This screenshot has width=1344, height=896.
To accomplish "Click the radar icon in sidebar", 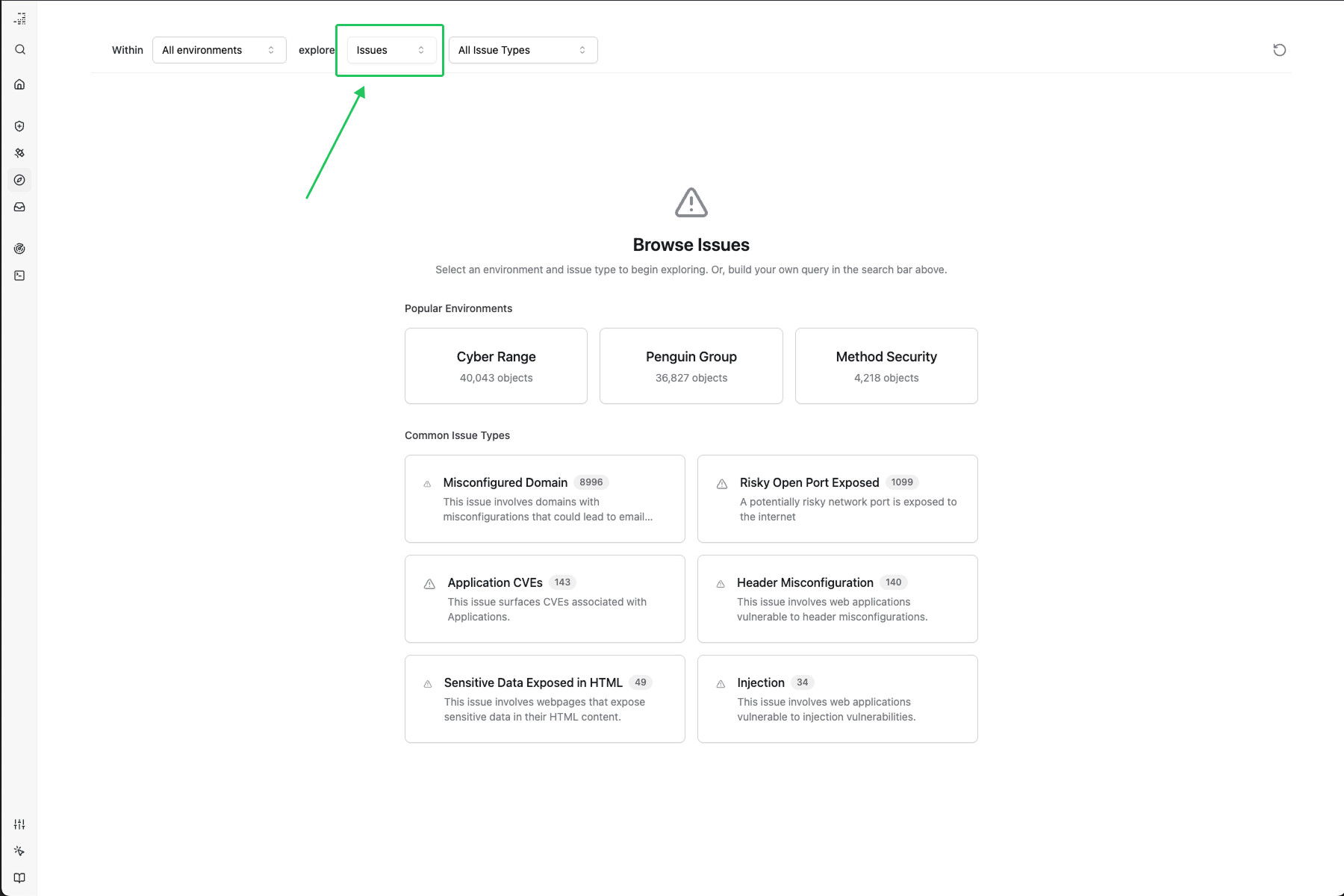I will pos(20,249).
